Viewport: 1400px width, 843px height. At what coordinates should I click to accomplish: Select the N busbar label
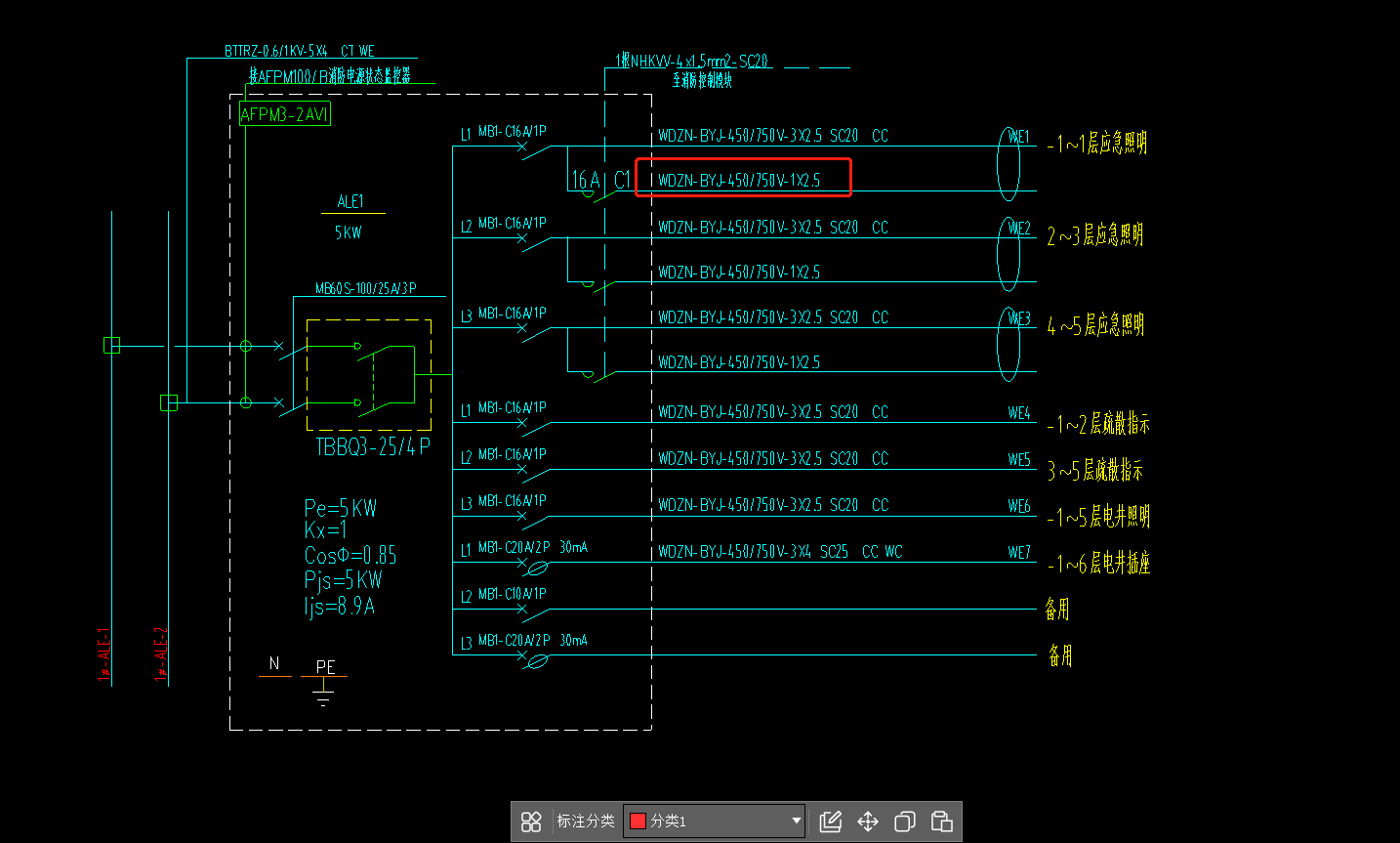point(274,664)
